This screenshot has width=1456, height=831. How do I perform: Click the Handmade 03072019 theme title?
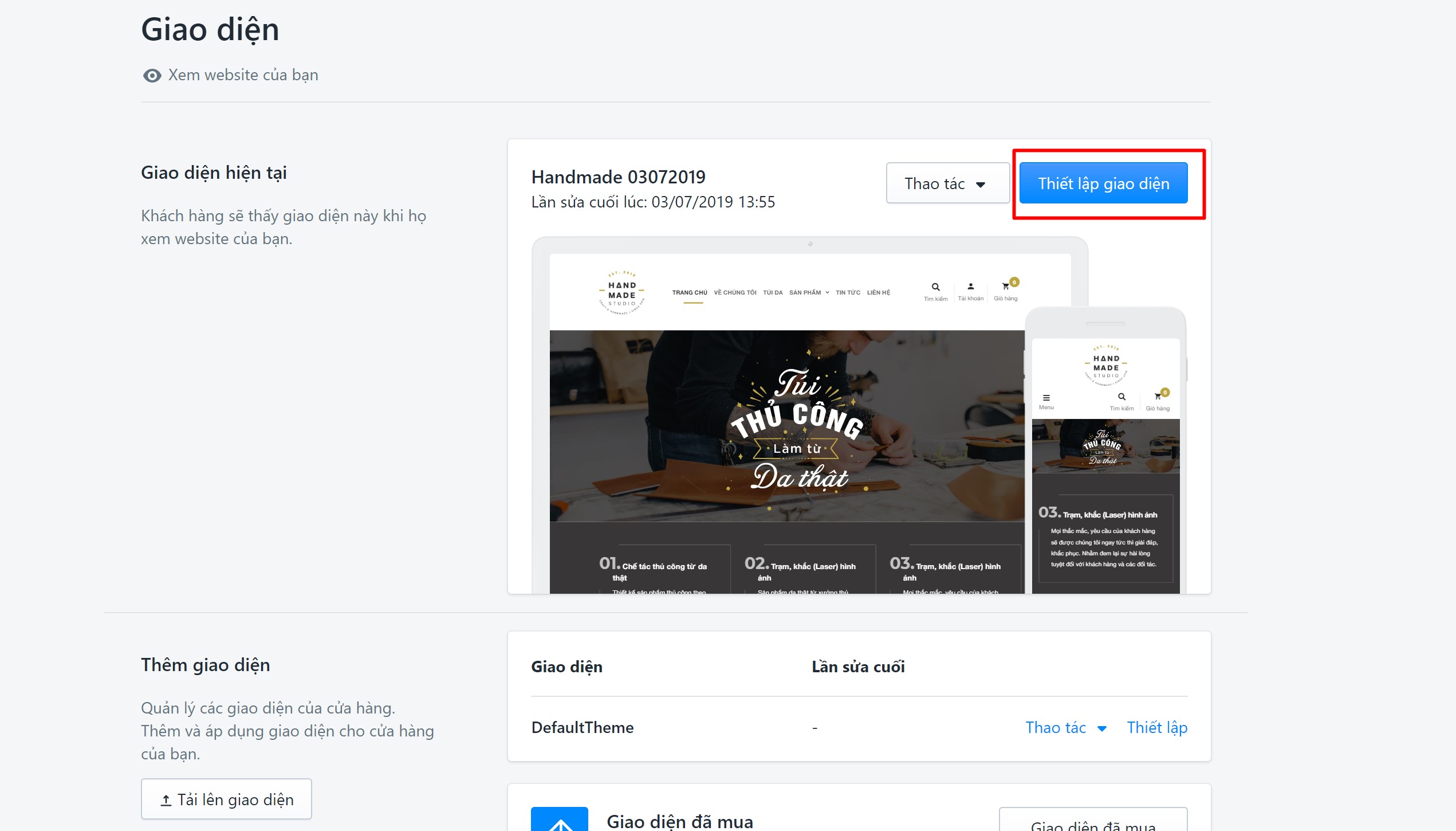tap(618, 177)
